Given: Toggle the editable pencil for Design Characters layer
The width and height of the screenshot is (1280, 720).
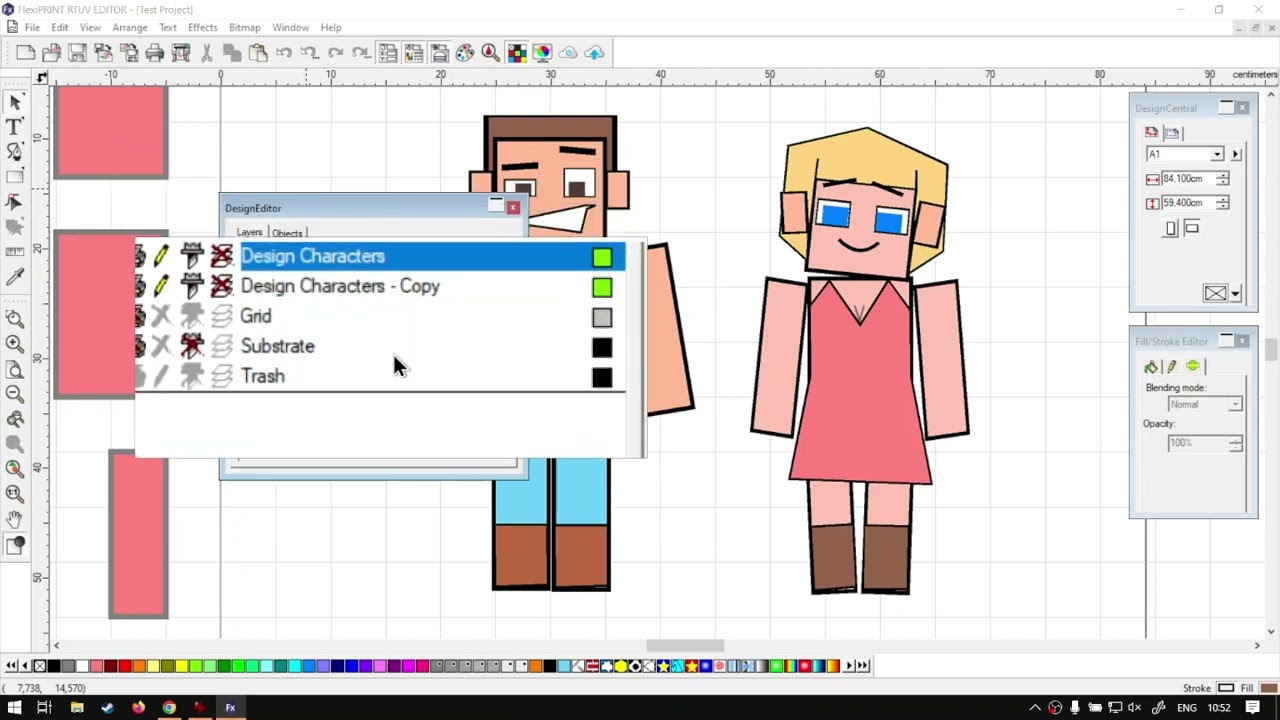Looking at the screenshot, I should (x=161, y=257).
